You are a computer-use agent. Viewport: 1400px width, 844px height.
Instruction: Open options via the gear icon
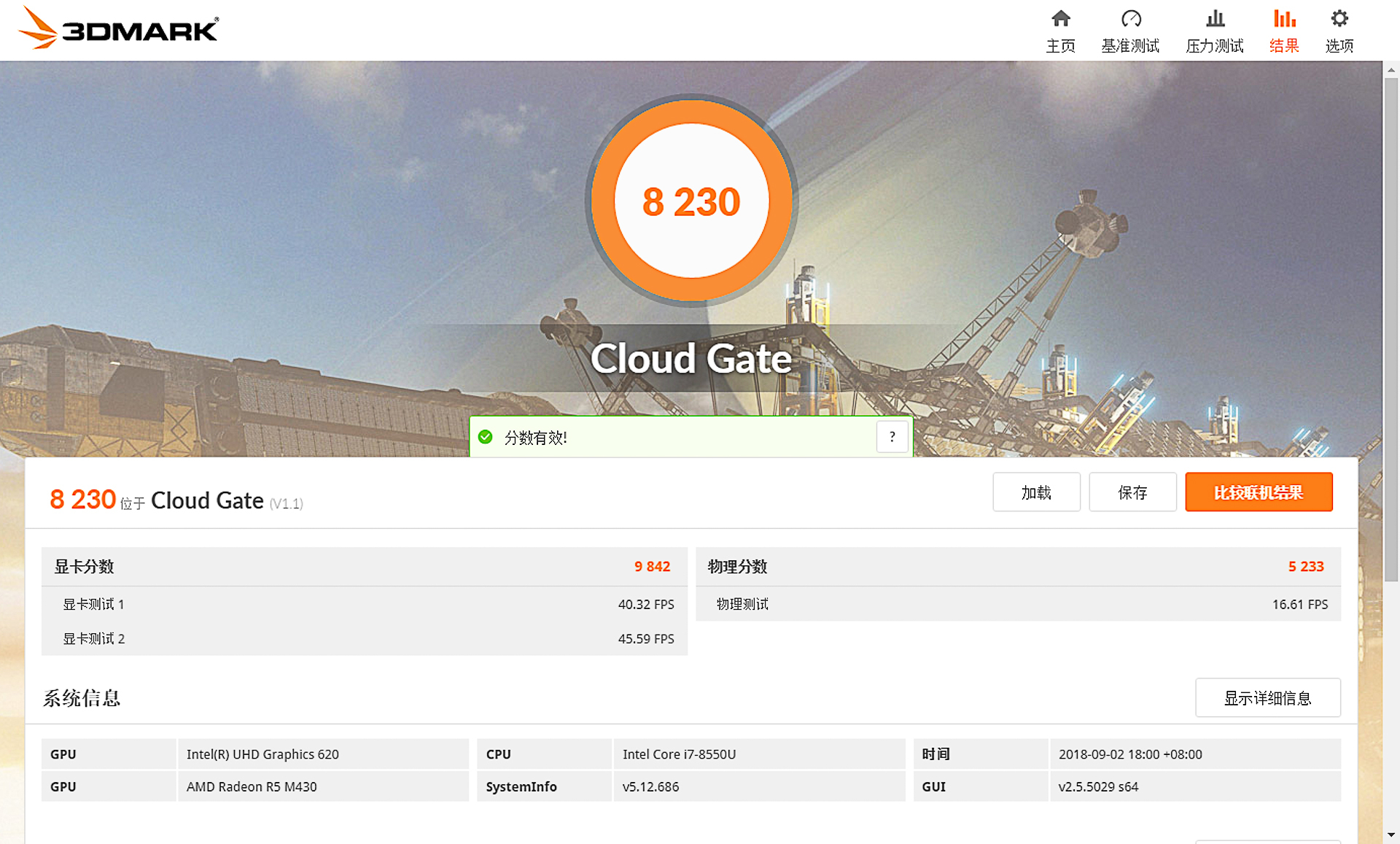1339,18
